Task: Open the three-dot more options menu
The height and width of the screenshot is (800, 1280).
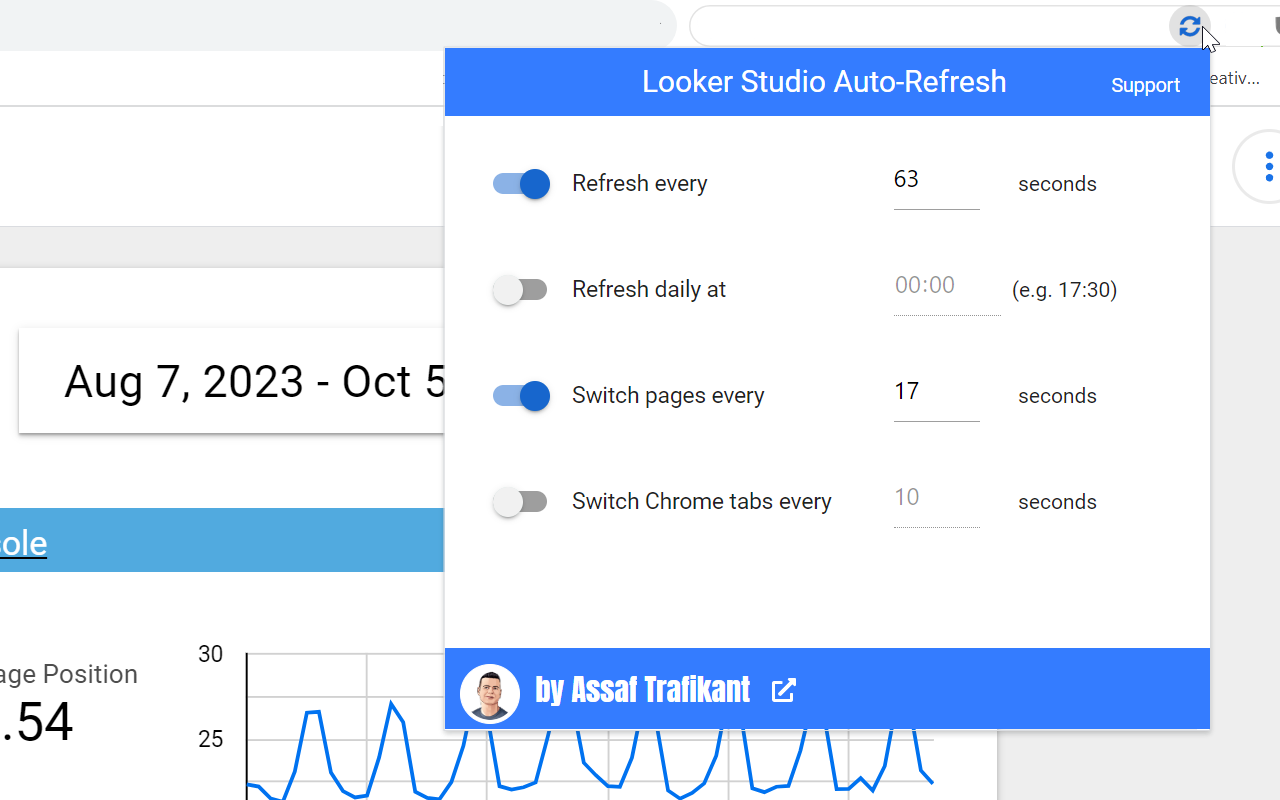Action: tap(1268, 166)
